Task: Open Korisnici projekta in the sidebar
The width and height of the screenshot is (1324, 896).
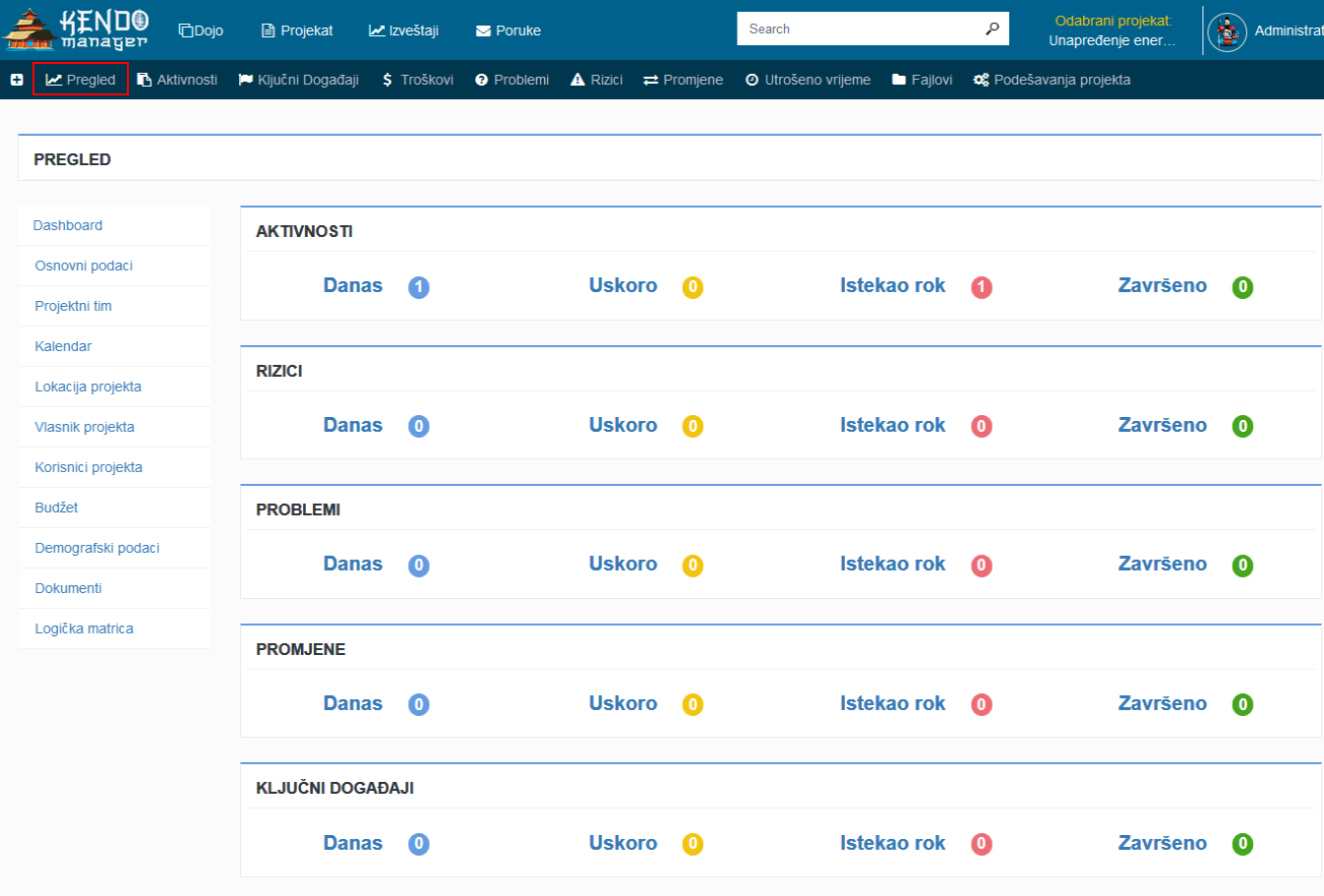Action: (x=89, y=467)
